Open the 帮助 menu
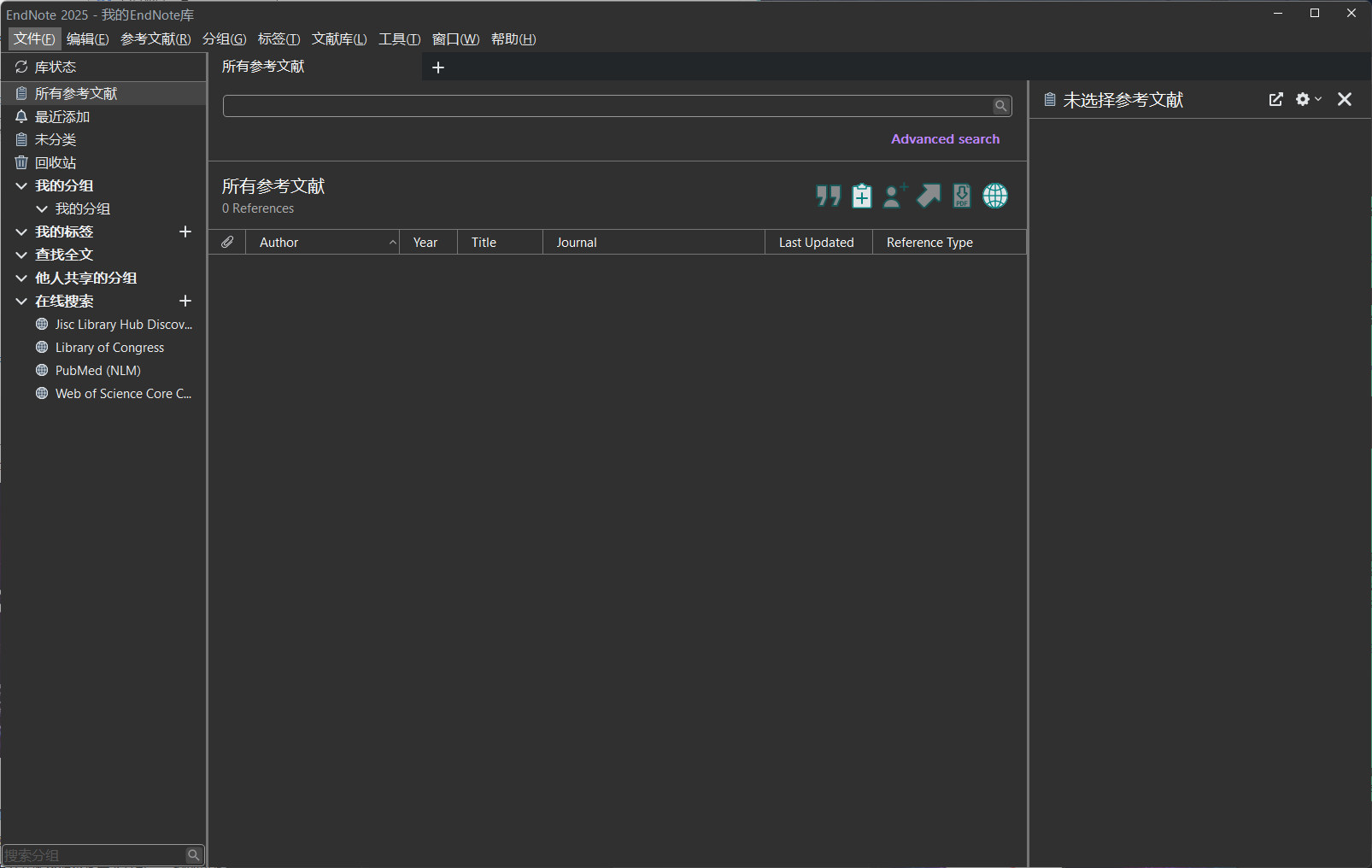 coord(513,38)
